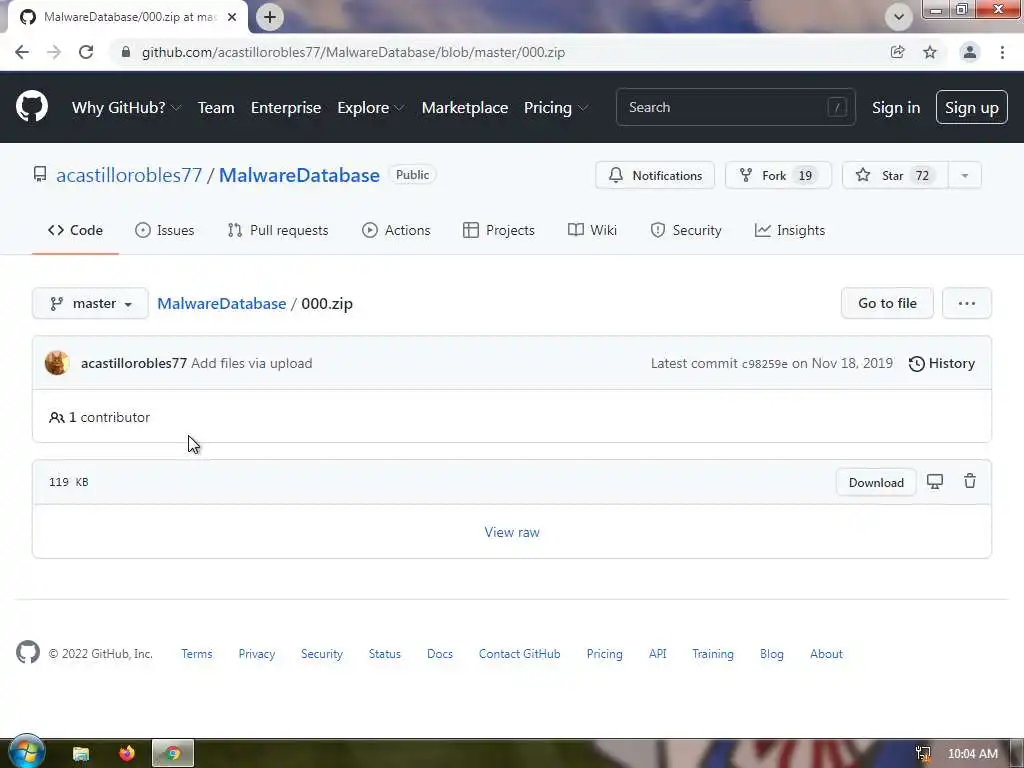The height and width of the screenshot is (768, 1024).
Task: Open MalwareDatabase repository title link
Action: click(299, 175)
